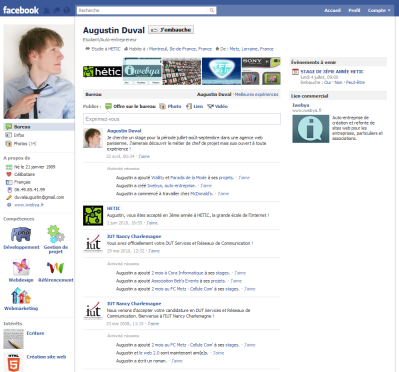This screenshot has width=399, height=372.
Task: Go to Accueil in top bar
Action: tap(332, 10)
